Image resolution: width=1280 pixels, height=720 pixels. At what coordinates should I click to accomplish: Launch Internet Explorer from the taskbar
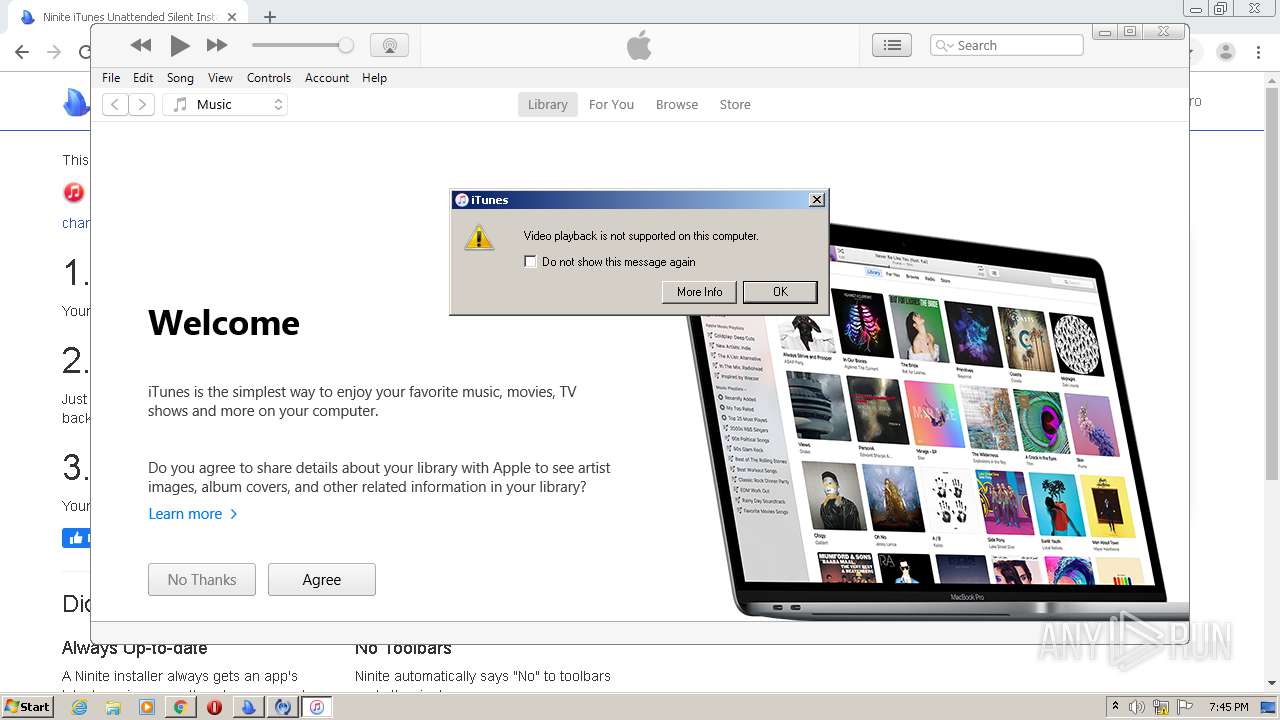tap(80, 707)
